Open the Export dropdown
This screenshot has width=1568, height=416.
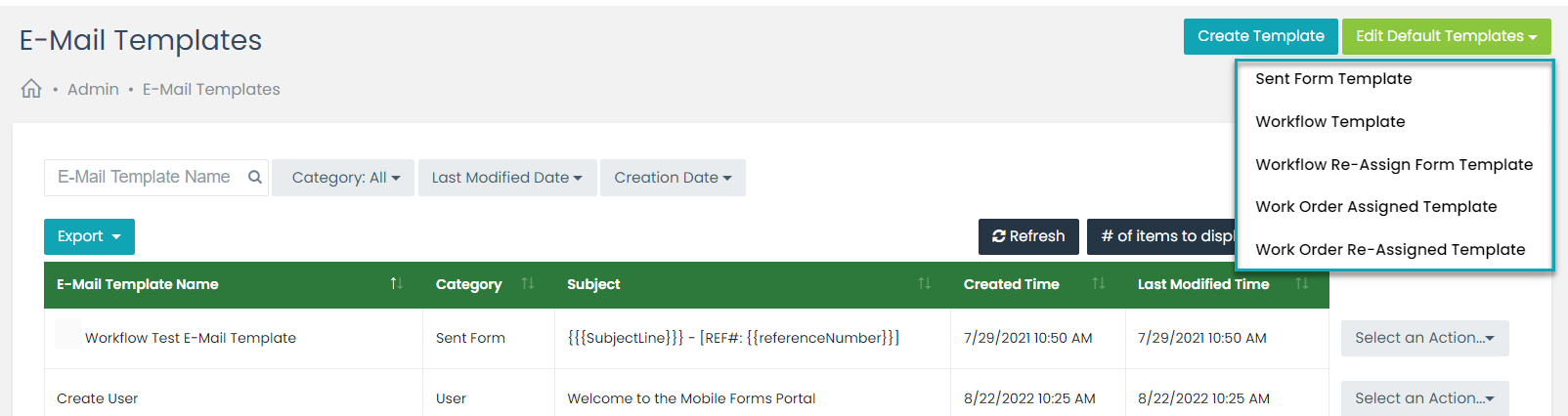(89, 236)
